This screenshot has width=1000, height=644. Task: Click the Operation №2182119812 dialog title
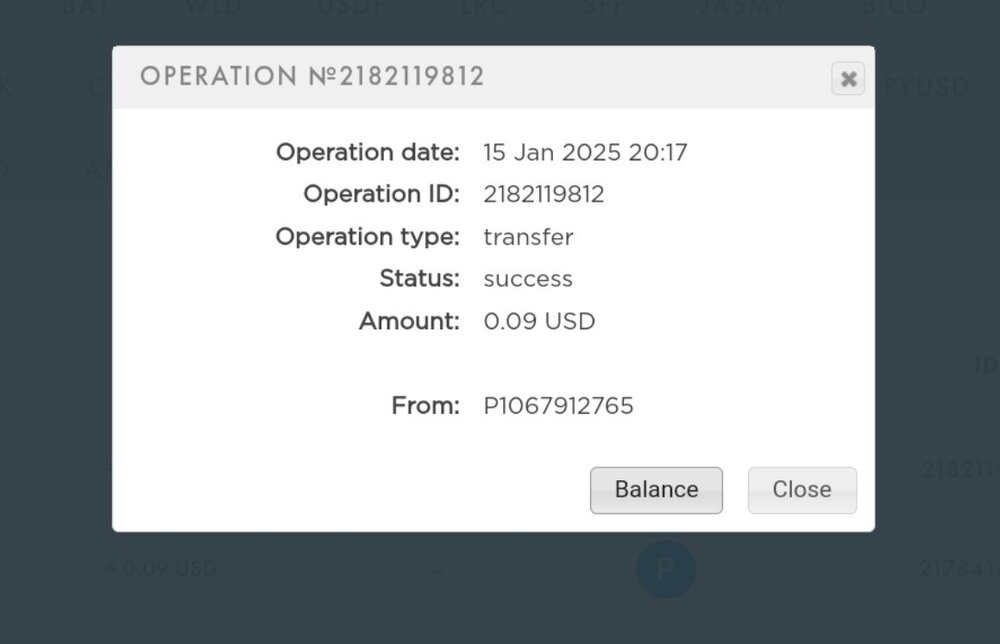312,77
